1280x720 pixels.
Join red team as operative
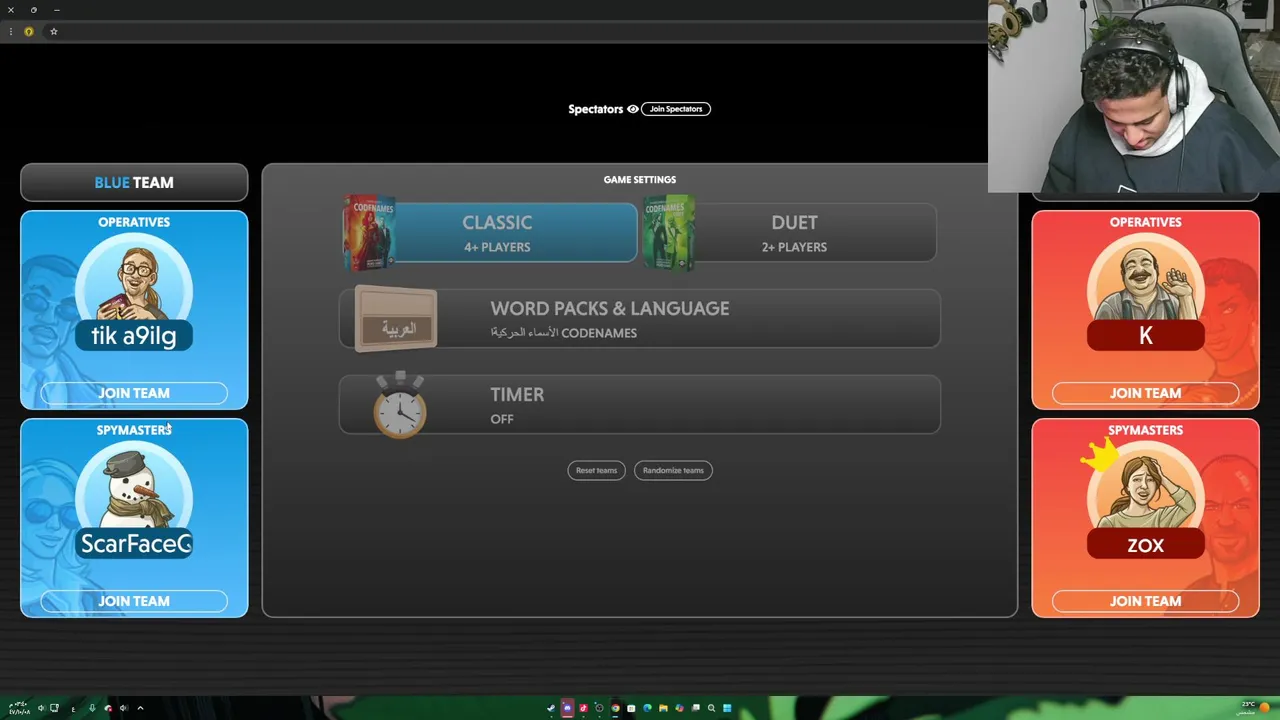click(x=1145, y=393)
